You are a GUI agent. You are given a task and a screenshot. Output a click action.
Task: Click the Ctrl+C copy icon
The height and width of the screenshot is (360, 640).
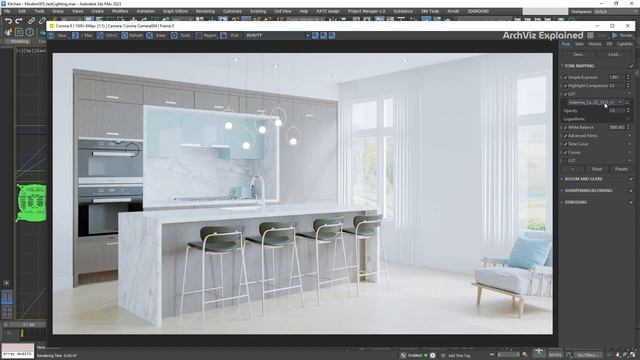[100, 36]
